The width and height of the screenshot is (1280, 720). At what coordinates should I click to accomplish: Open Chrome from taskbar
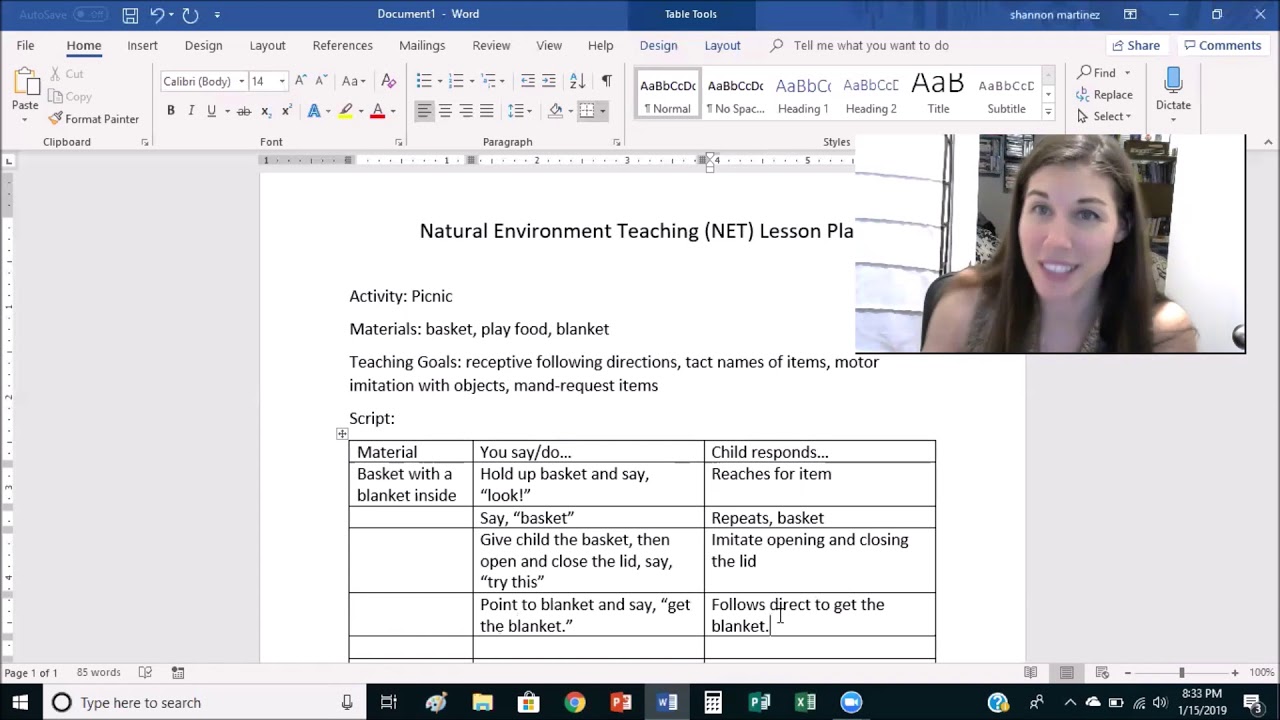tap(574, 703)
